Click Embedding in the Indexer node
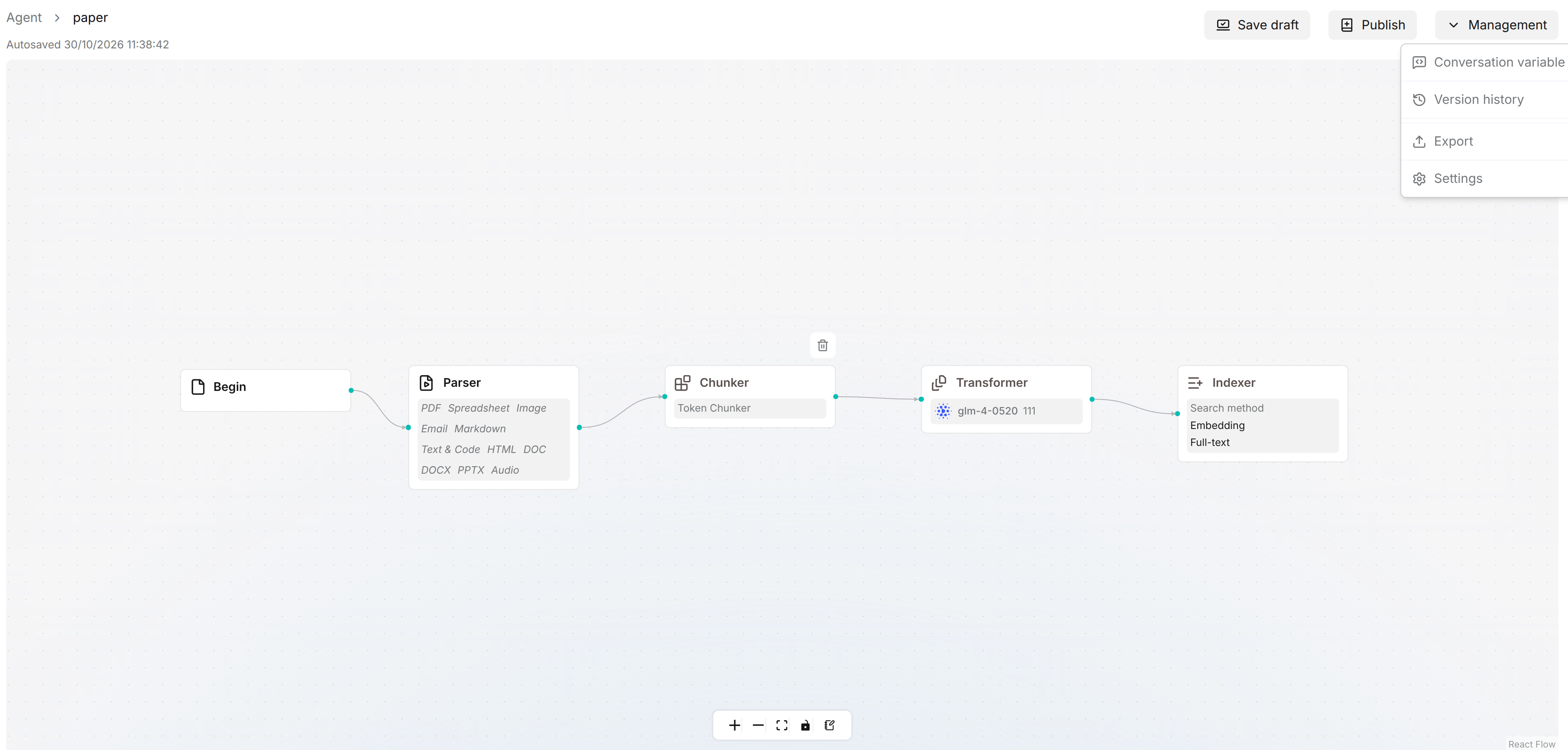The image size is (1568, 750). 1217,425
